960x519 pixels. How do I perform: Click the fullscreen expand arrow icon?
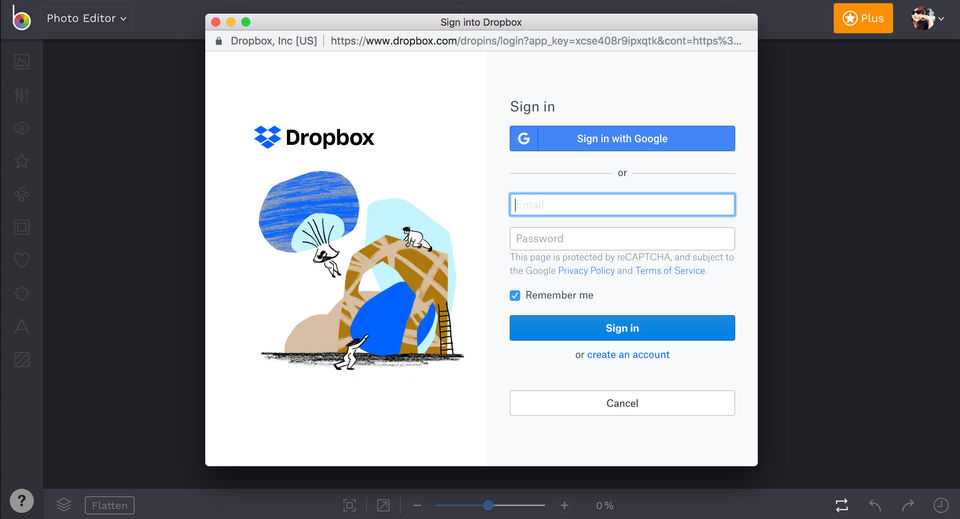coord(383,506)
